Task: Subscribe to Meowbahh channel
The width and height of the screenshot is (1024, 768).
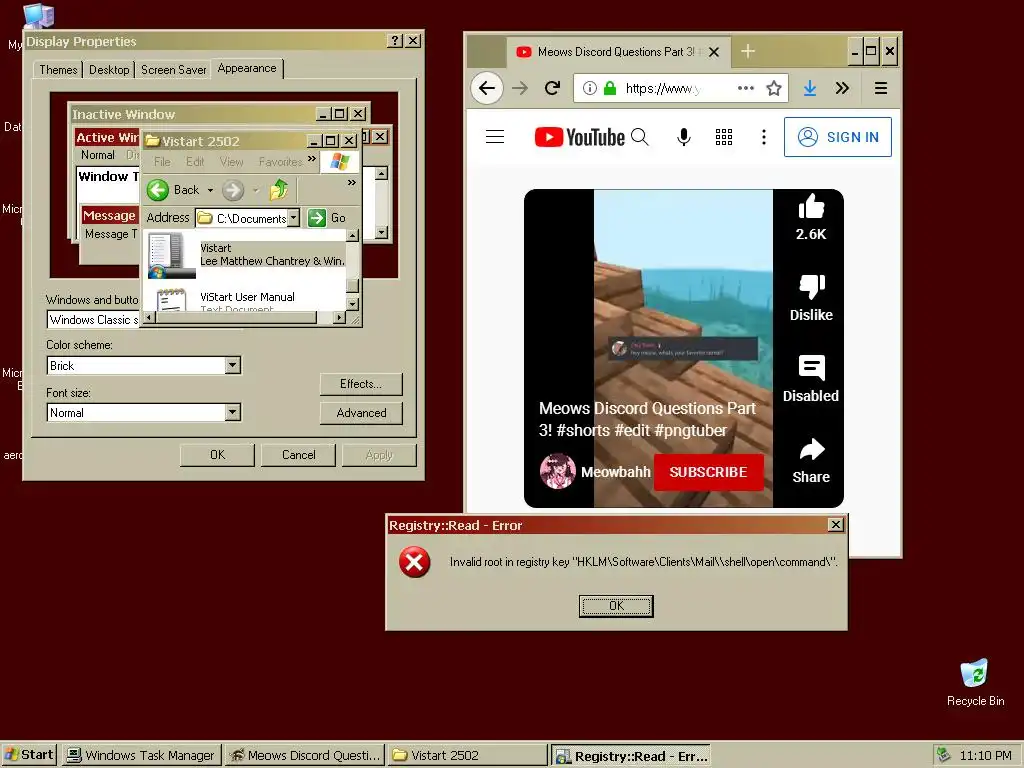Action: (x=709, y=472)
